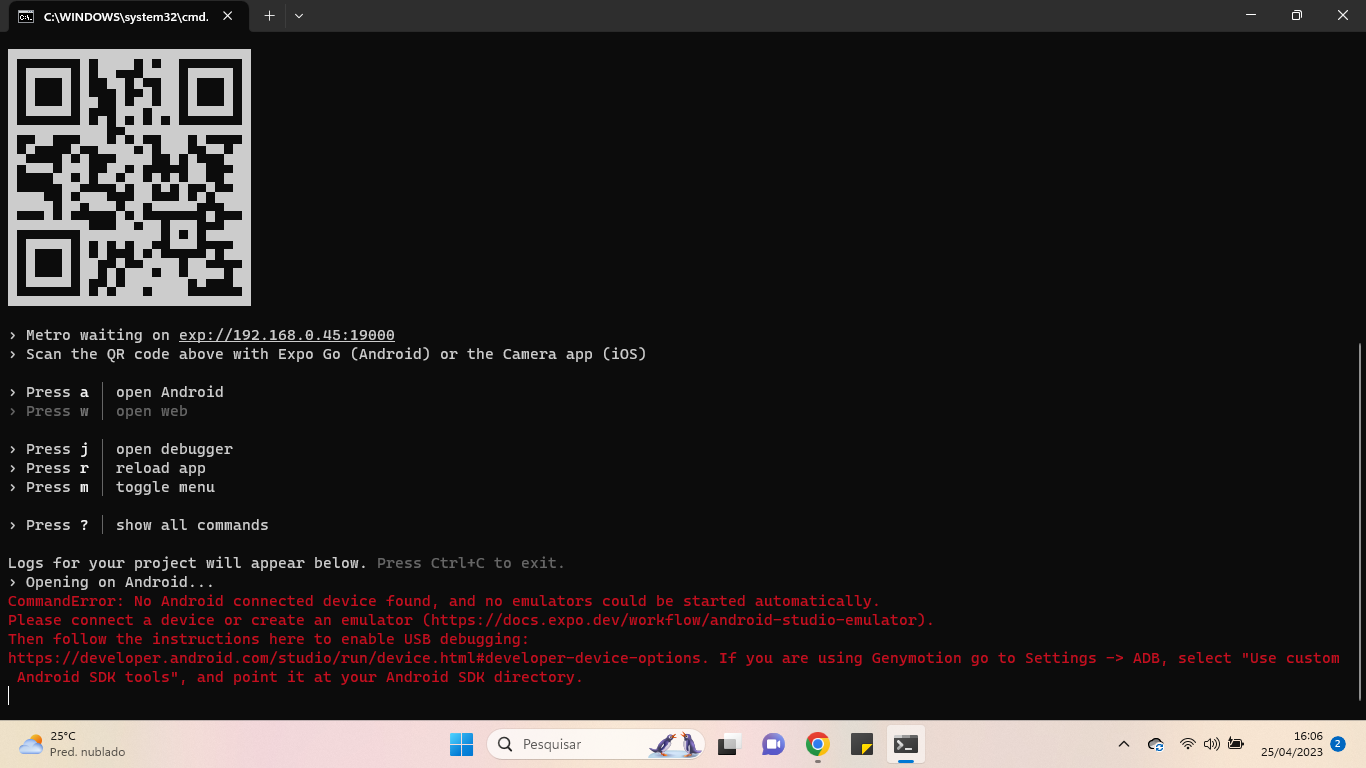The height and width of the screenshot is (768, 1366).
Task: Open Task View from taskbar
Action: pyautogui.click(x=729, y=744)
